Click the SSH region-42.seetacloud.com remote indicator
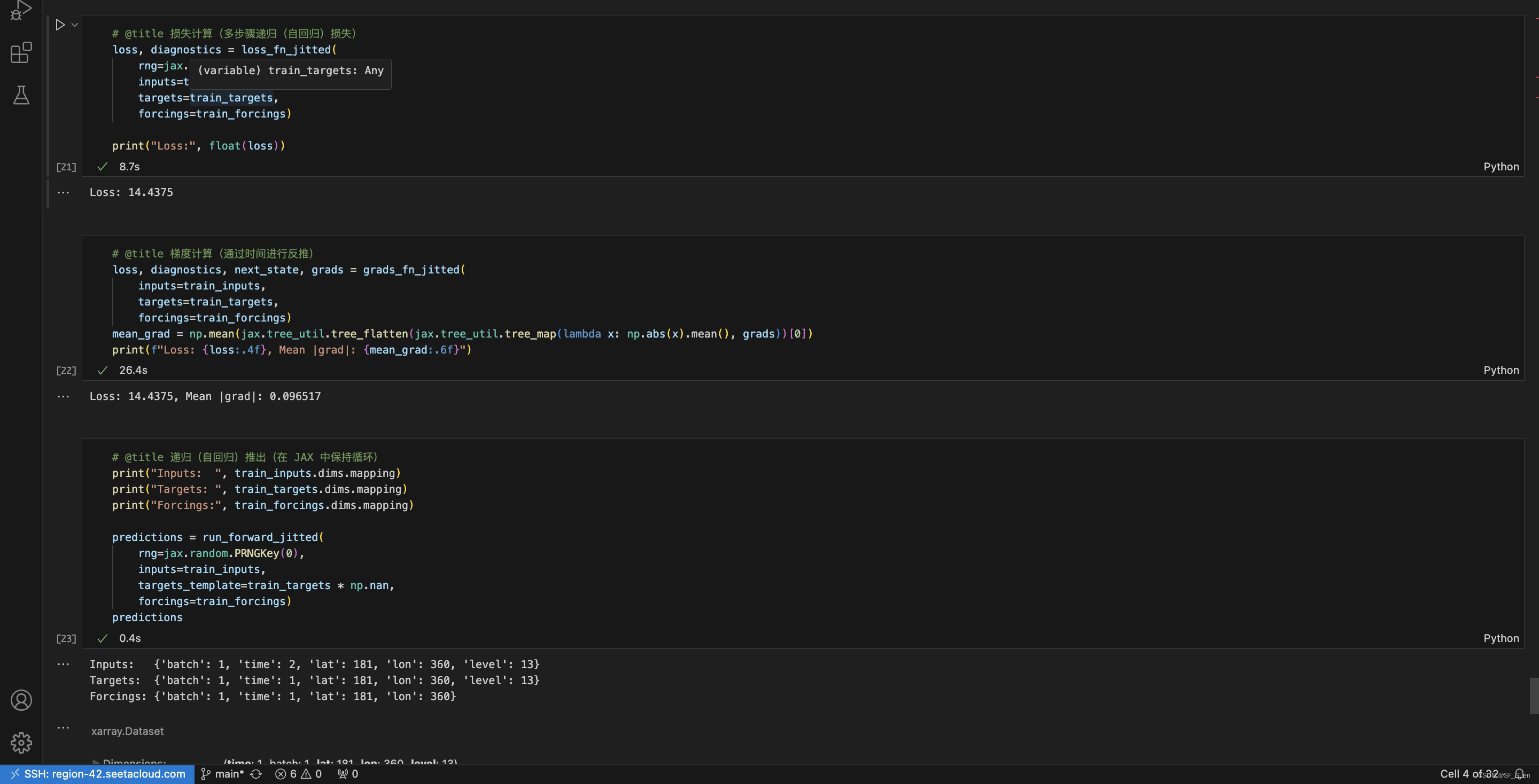This screenshot has width=1539, height=784. (97, 774)
